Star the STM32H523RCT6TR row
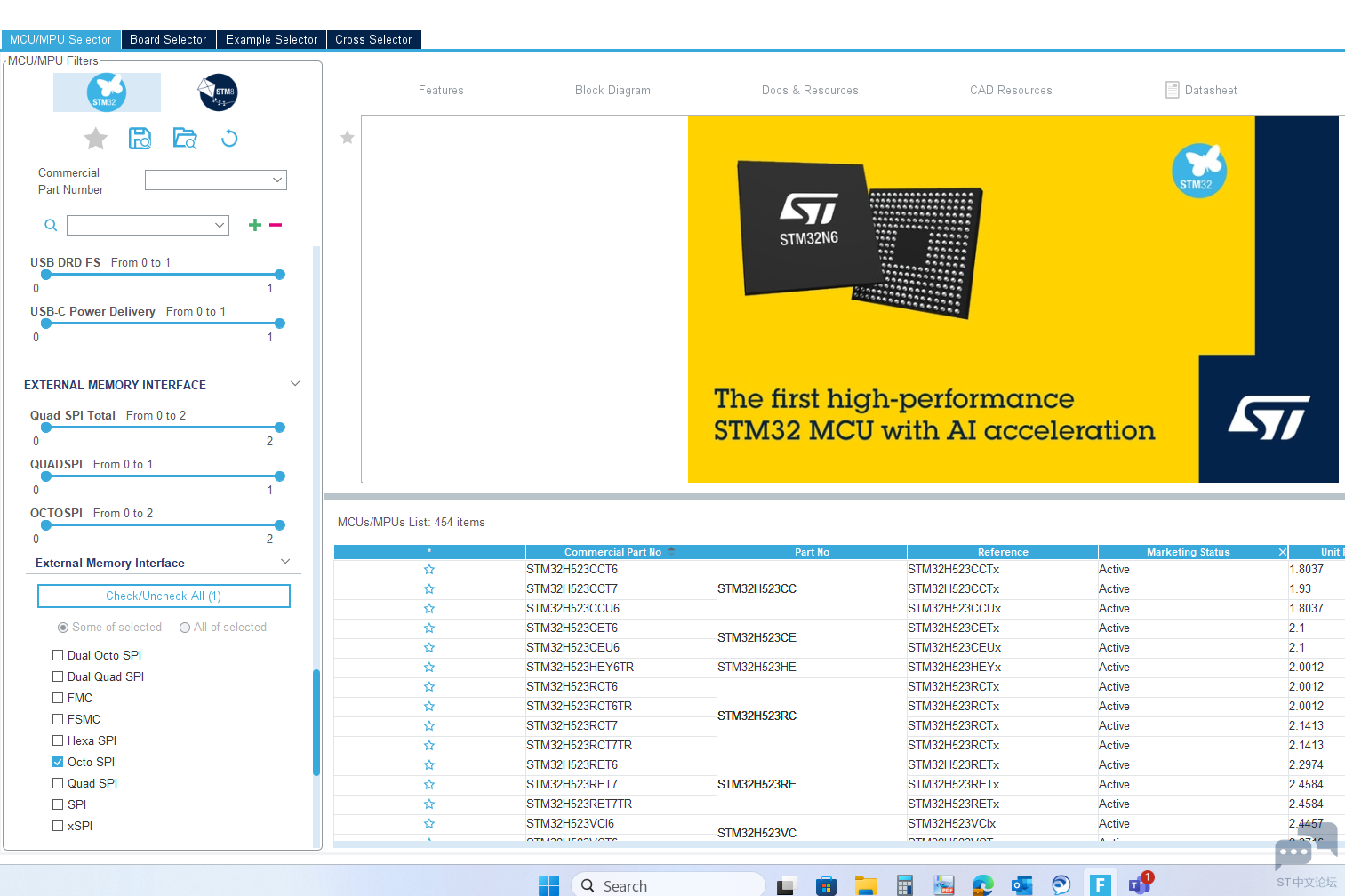 (x=429, y=706)
